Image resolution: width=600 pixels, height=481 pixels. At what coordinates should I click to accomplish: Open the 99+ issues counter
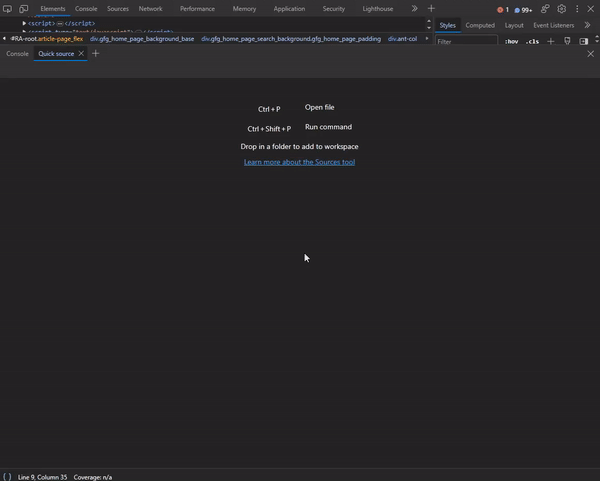point(523,10)
